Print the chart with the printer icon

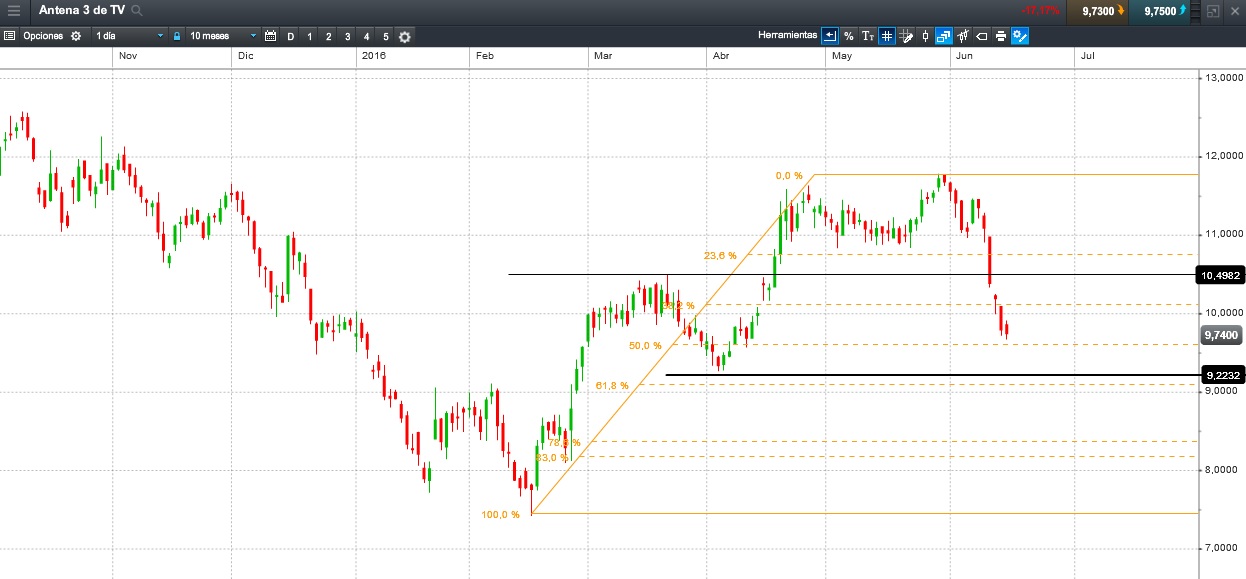(1001, 36)
